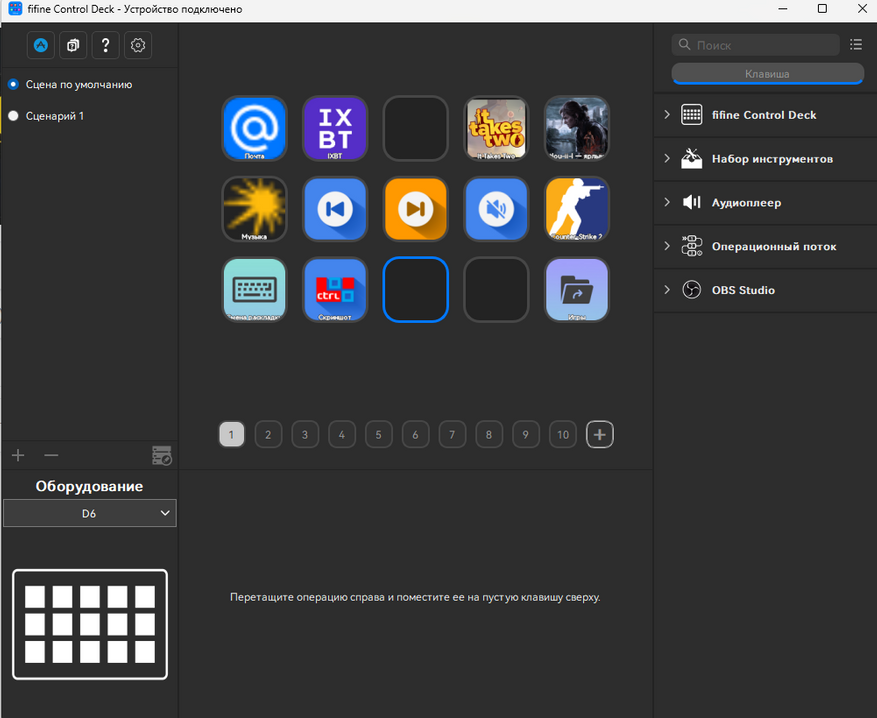Viewport: 877px width, 718px height.
Task: Select the mute sound key
Action: (x=496, y=209)
